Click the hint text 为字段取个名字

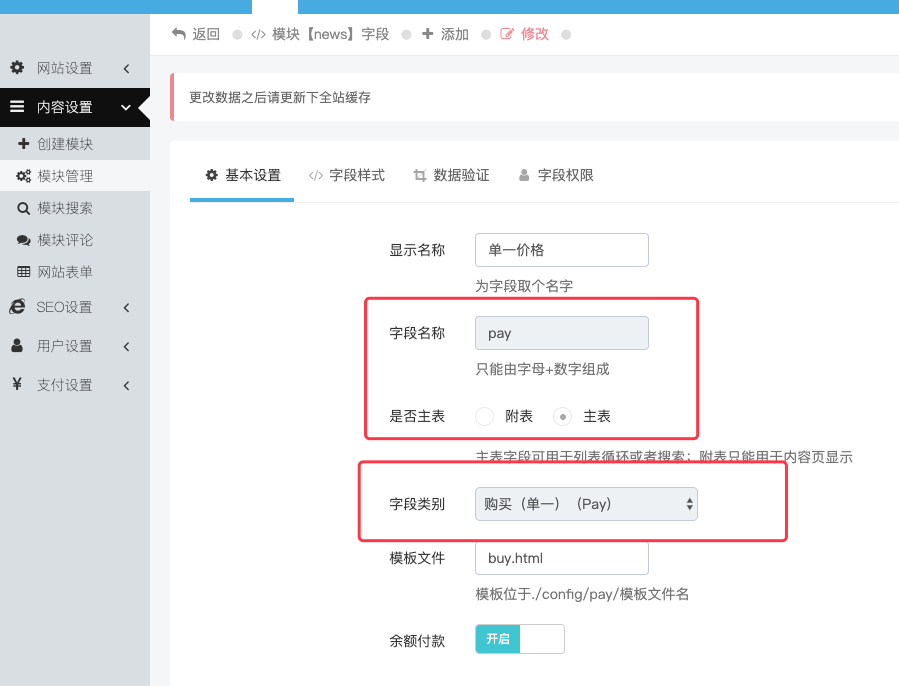(524, 286)
